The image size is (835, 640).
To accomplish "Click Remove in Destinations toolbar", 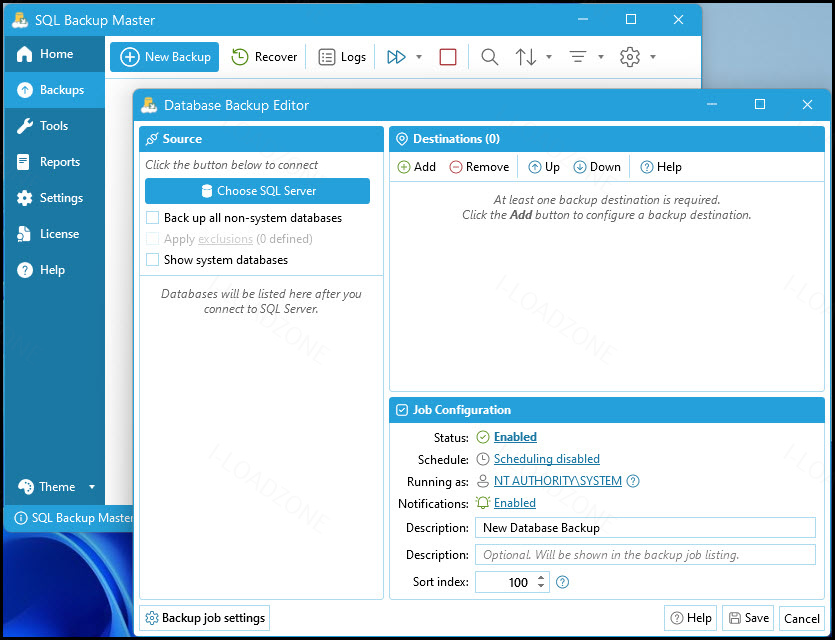I will pos(479,167).
